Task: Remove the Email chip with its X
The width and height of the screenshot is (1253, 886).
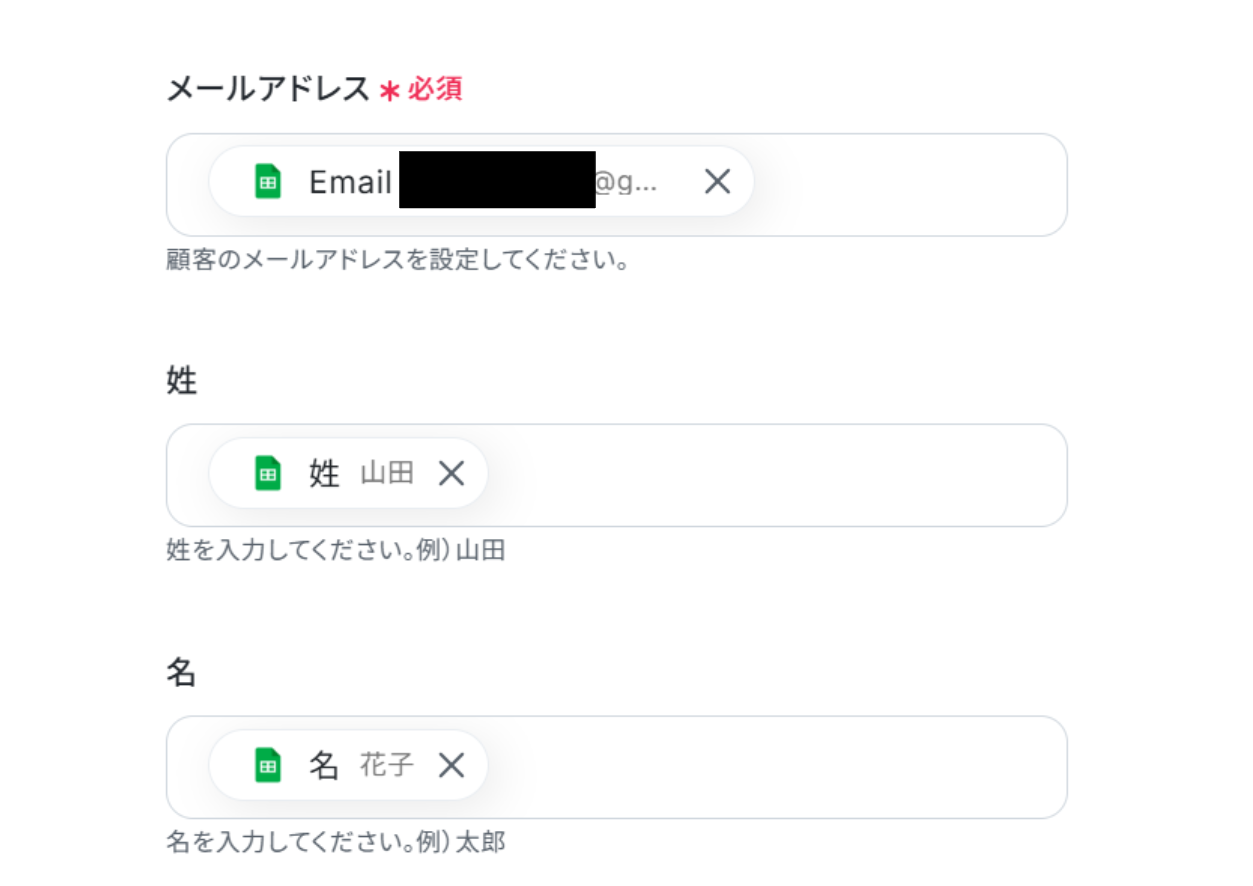Action: [717, 182]
